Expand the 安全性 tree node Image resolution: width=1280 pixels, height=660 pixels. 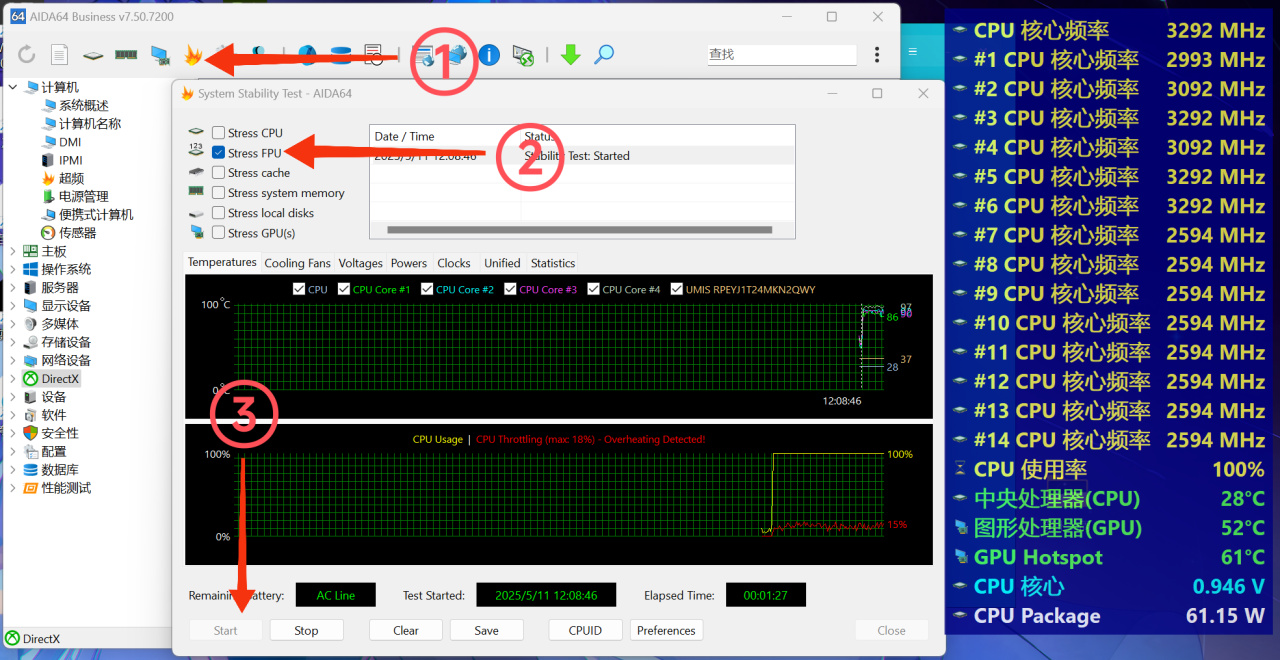[13, 433]
